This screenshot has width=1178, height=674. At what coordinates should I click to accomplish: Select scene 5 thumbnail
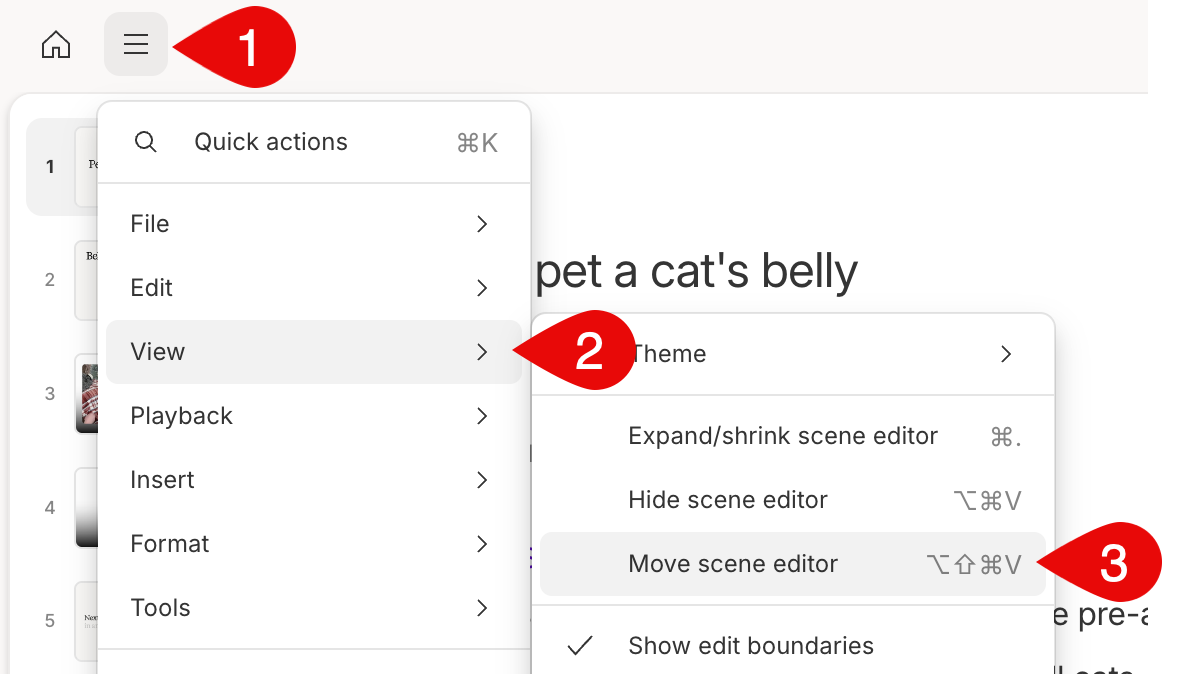pyautogui.click(x=86, y=621)
